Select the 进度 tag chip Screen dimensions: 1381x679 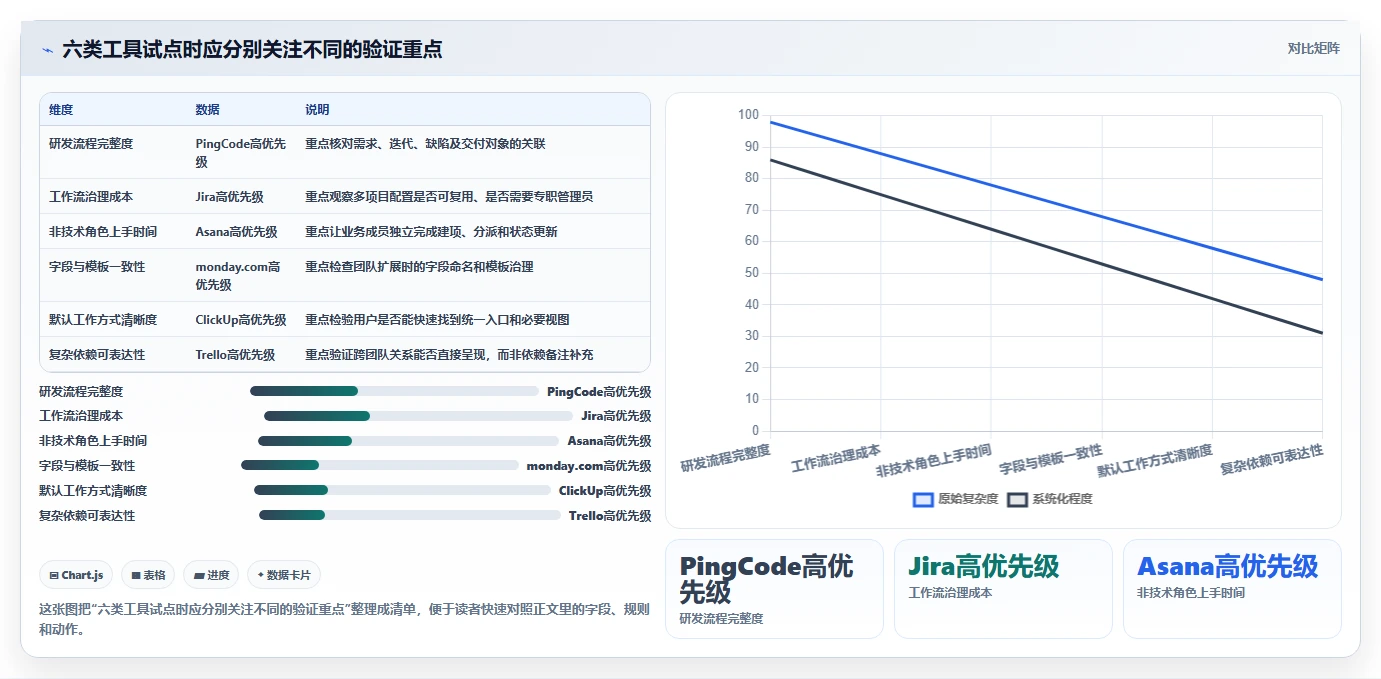point(211,575)
